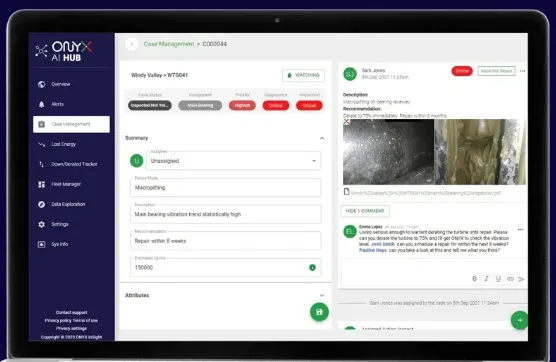The image size is (556, 362).
Task: Click the Critical tag on Sam Jones post
Action: (x=462, y=71)
